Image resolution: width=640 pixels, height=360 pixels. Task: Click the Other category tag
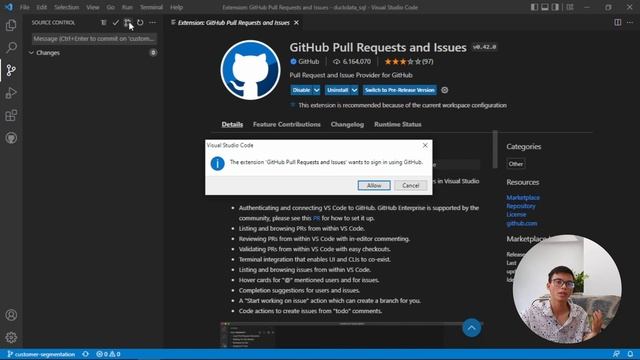[516, 164]
